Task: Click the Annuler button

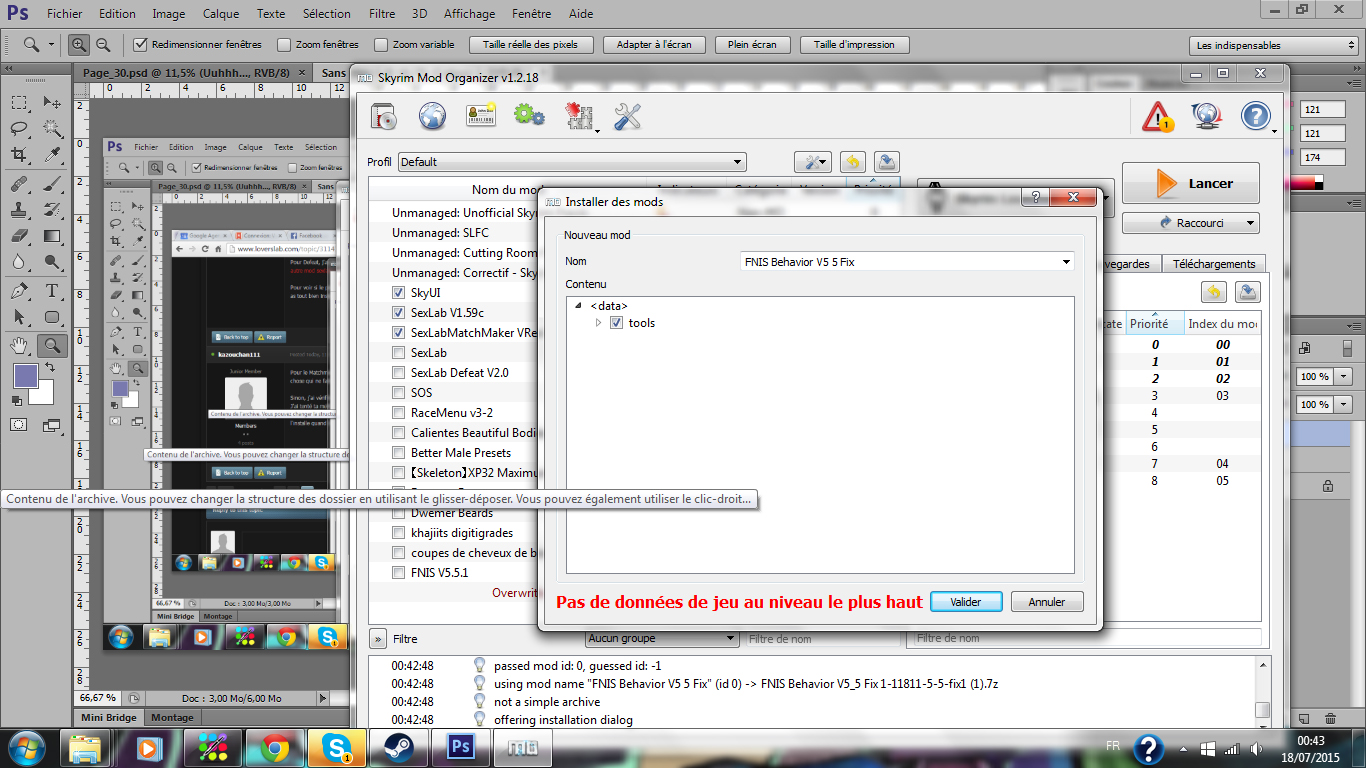Action: (x=1046, y=602)
